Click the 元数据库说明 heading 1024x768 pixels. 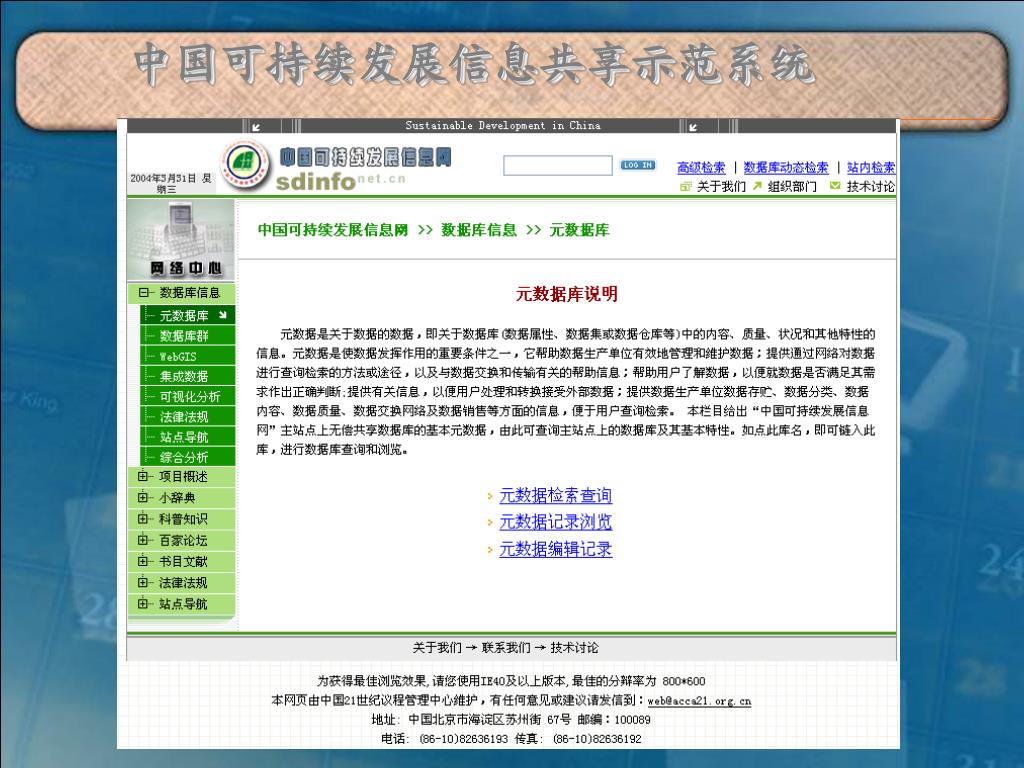(567, 295)
